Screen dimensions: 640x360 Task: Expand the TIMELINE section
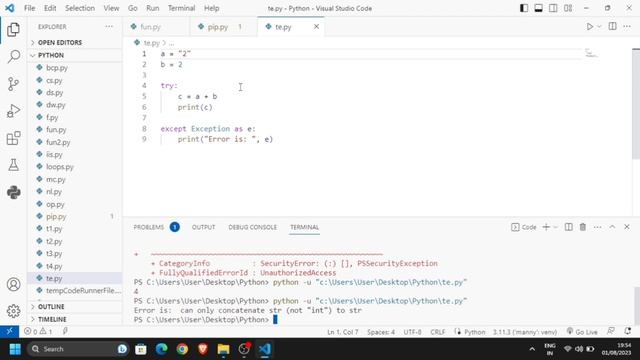click(75, 319)
